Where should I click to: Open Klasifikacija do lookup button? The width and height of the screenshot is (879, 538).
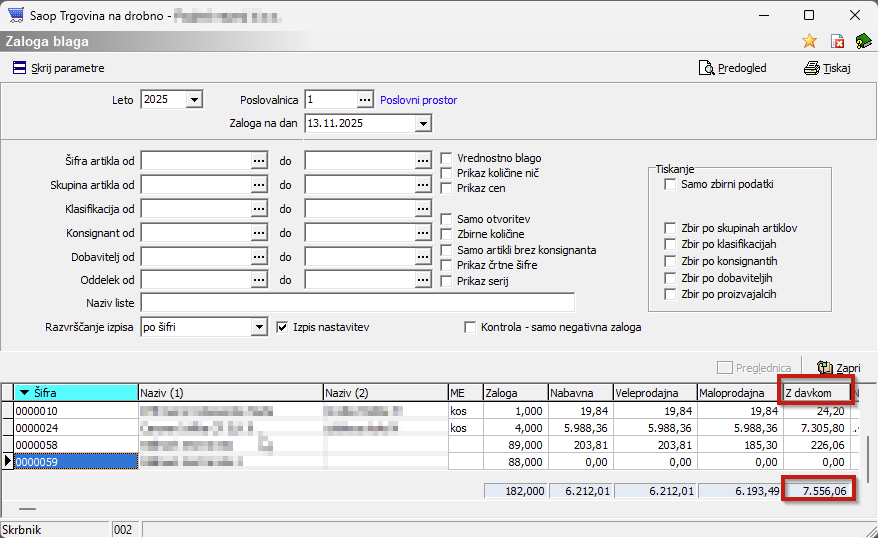[423, 209]
